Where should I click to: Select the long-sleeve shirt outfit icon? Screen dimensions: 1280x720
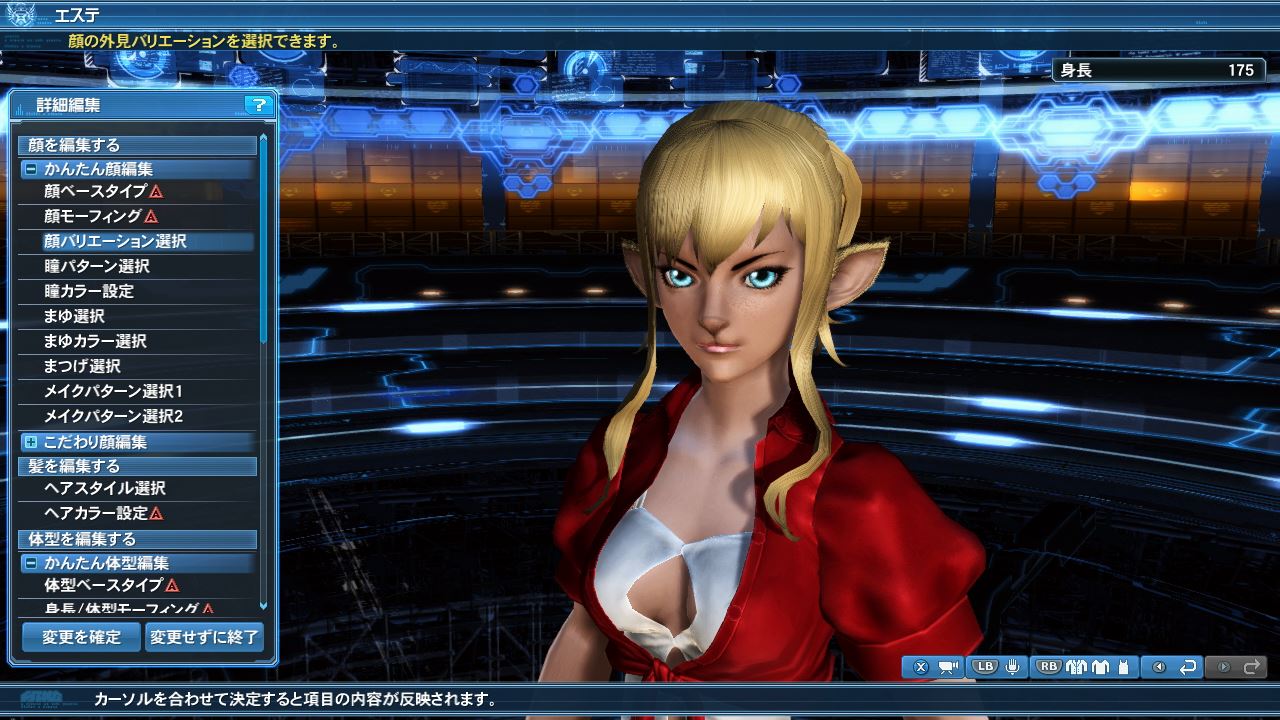click(1101, 667)
